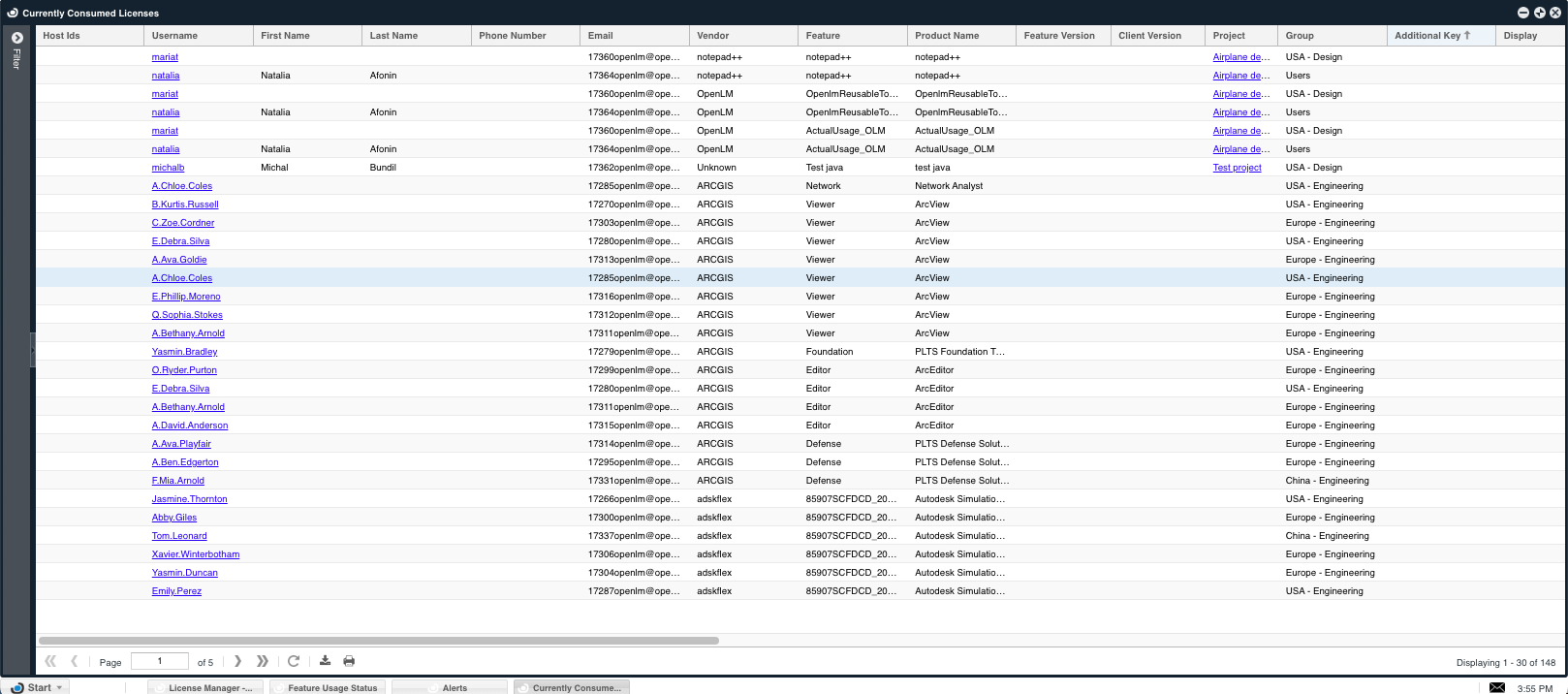Screen dimensions: 1568x694
Task: Go to the next page
Action: point(238,661)
